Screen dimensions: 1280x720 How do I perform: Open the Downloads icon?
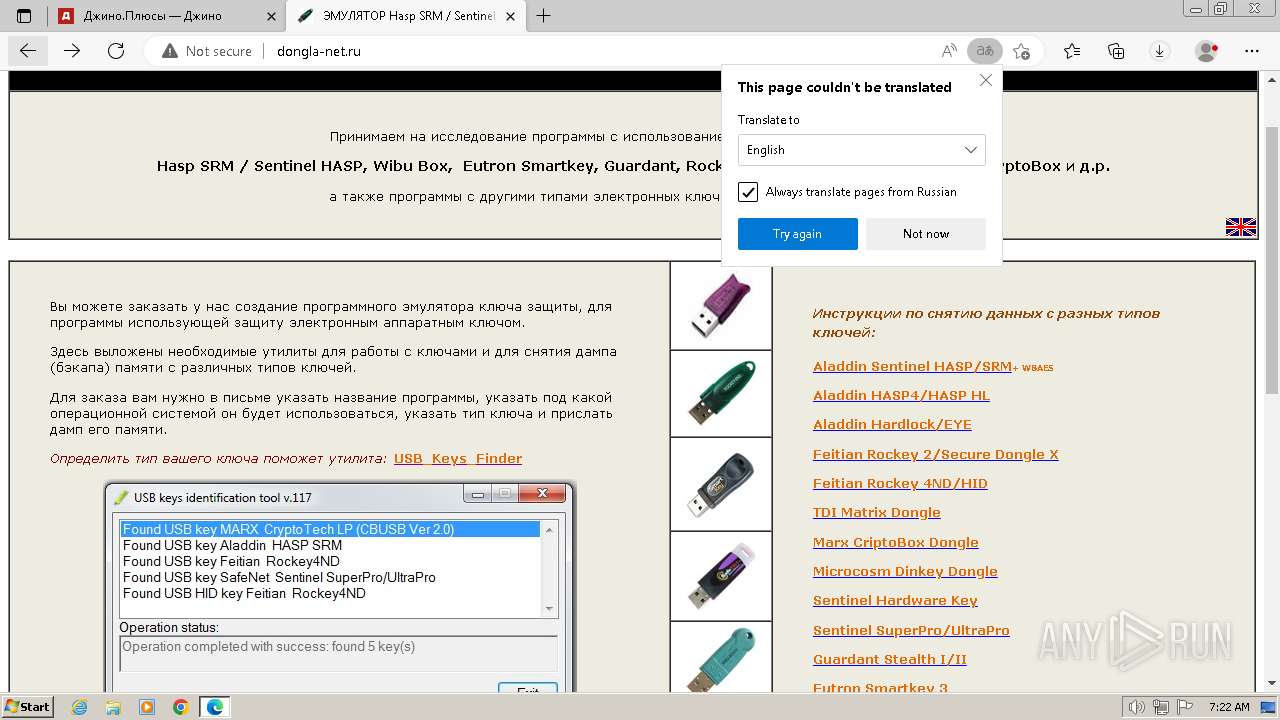[x=1160, y=51]
